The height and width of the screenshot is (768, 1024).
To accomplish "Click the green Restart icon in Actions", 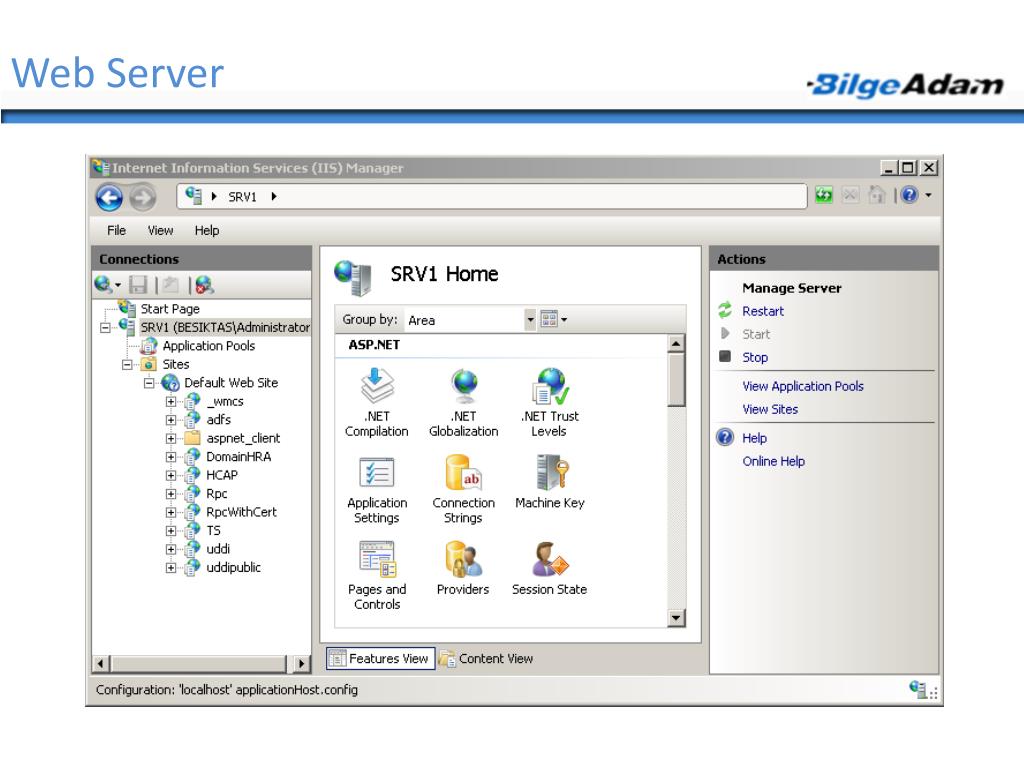I will click(x=725, y=310).
